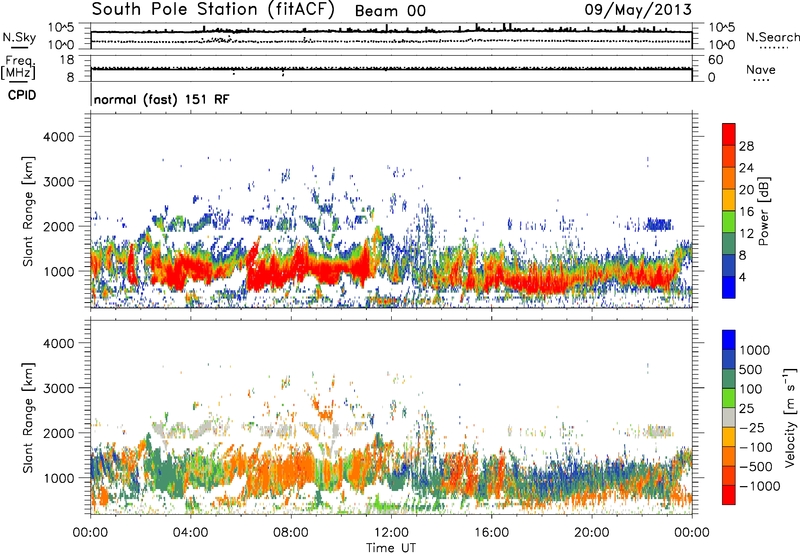800x554 pixels.
Task: Click the Power [dB] colorbar label
Action: tap(764, 211)
